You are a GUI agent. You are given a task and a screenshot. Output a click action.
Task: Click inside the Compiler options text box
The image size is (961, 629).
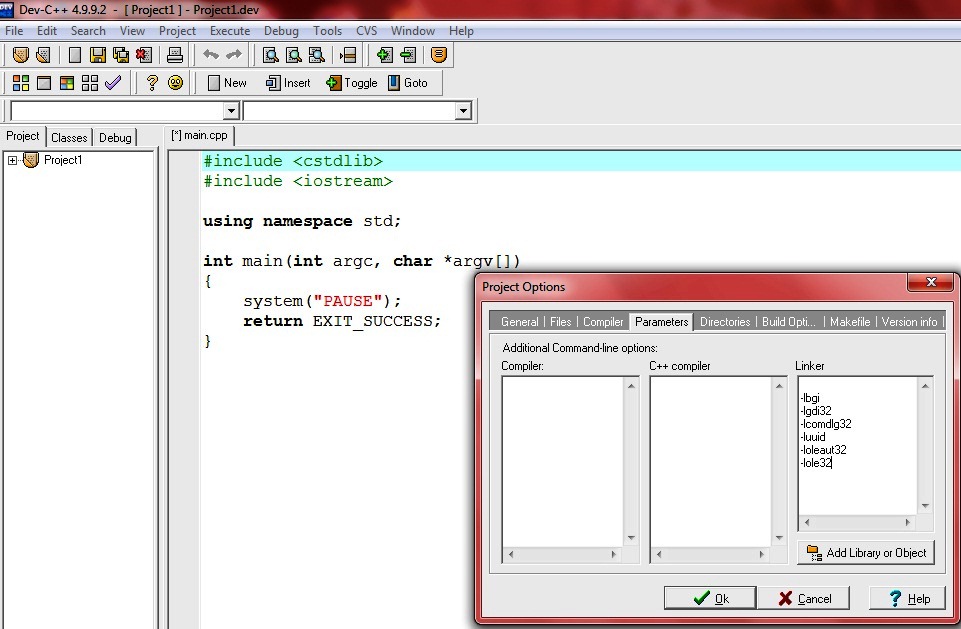coord(563,462)
